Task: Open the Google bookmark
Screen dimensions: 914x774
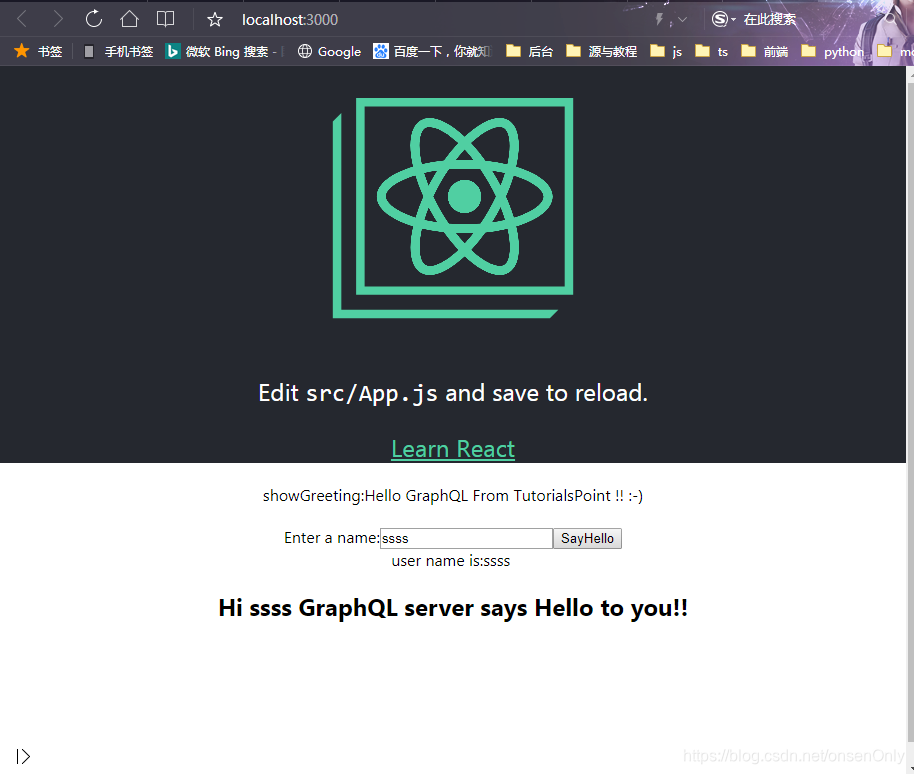Action: point(329,51)
